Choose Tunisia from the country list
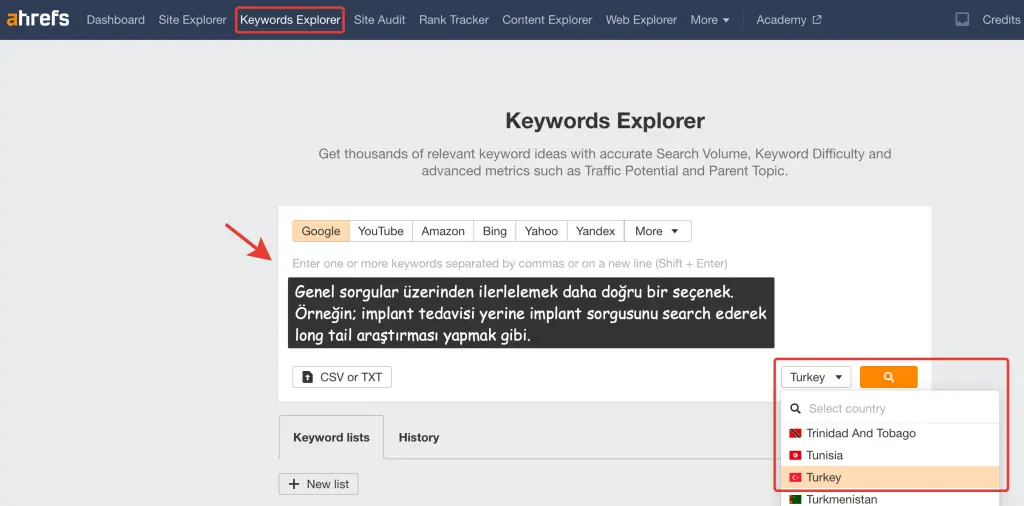Screen dimensions: 1024x506 coord(890,455)
